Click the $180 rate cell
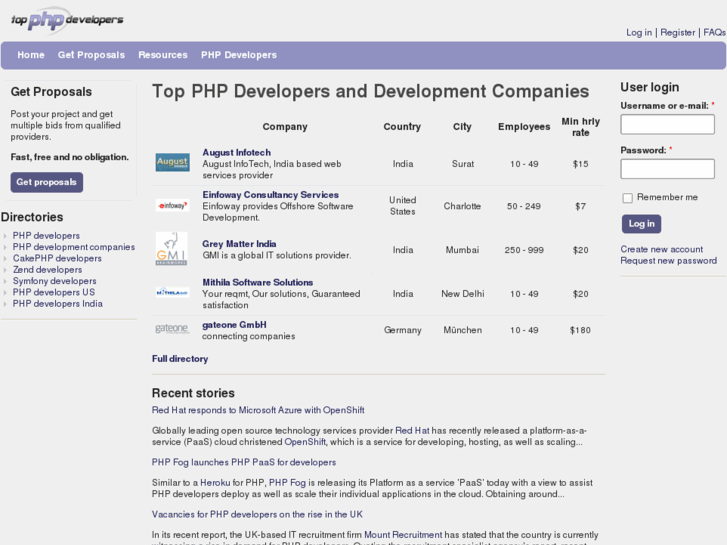 [580, 330]
